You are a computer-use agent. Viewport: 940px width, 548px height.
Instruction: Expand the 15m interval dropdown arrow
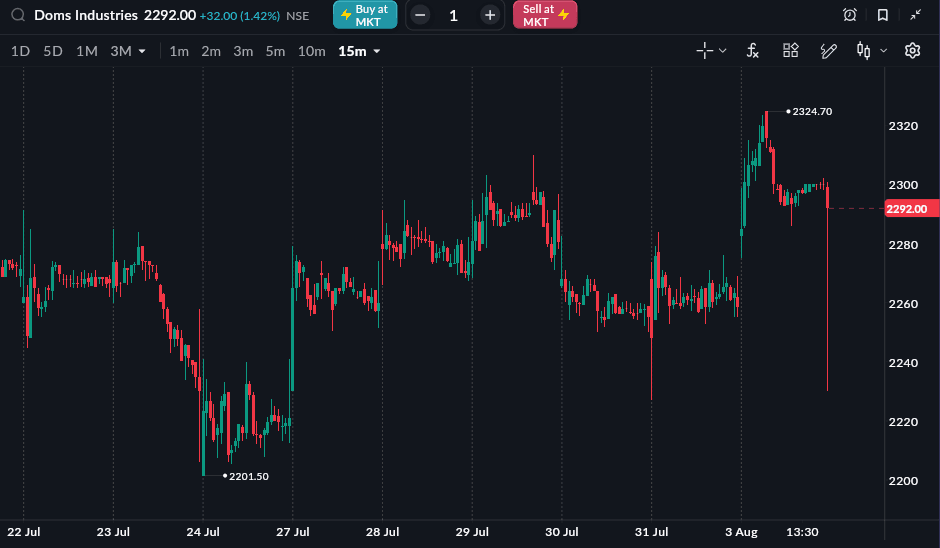click(376, 52)
